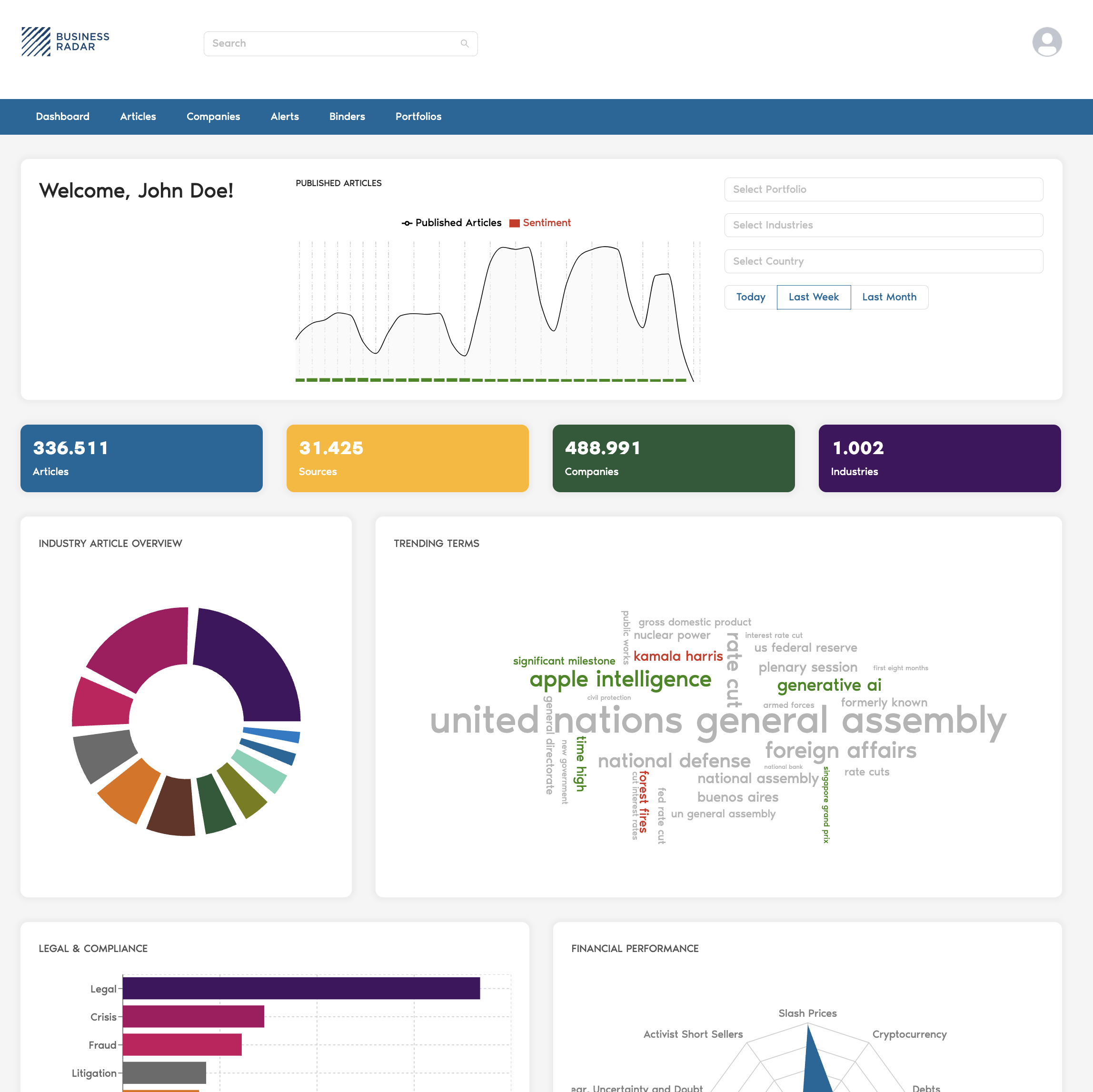Open the Portfolios menu item
Screen dimensions: 1093x1092
(418, 117)
